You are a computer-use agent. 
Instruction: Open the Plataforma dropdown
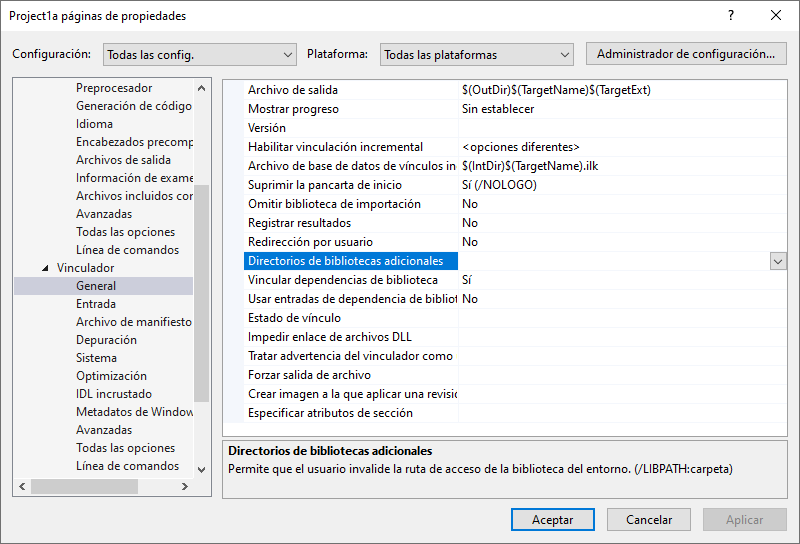click(x=477, y=55)
